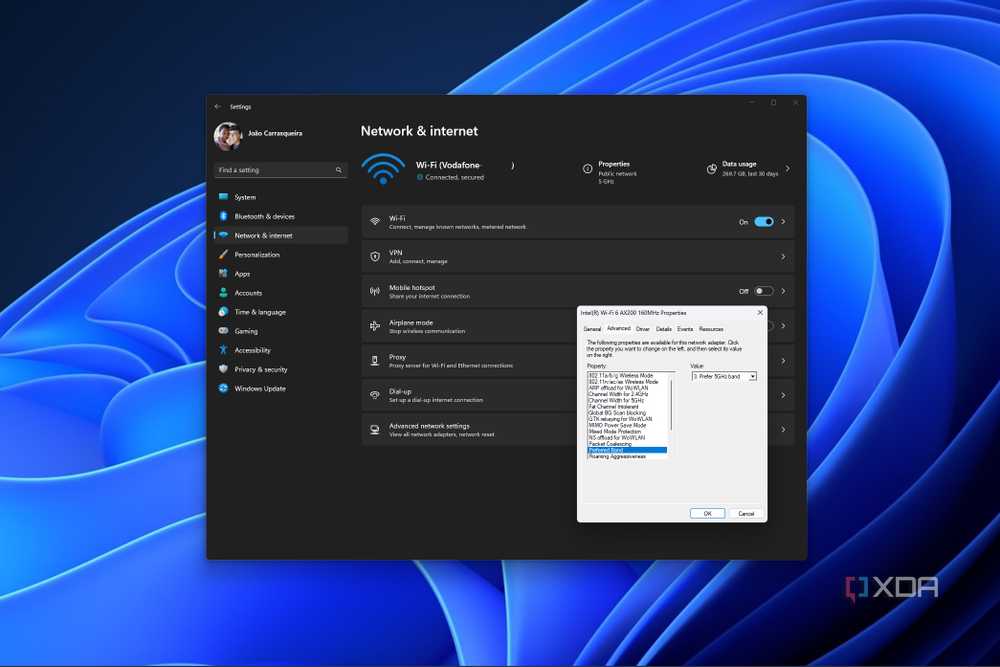Open the Privacy & security shield icon
The image size is (1000, 667).
point(223,369)
